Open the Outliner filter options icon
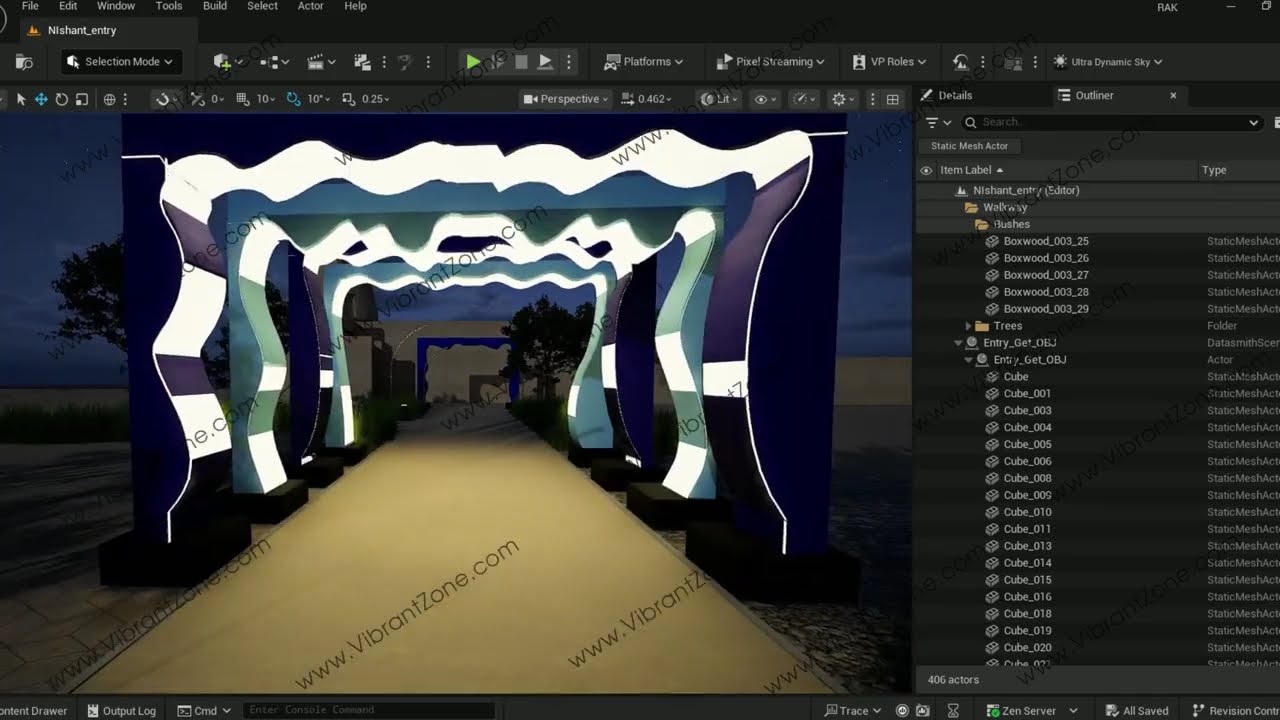The height and width of the screenshot is (720, 1280). (x=937, y=122)
